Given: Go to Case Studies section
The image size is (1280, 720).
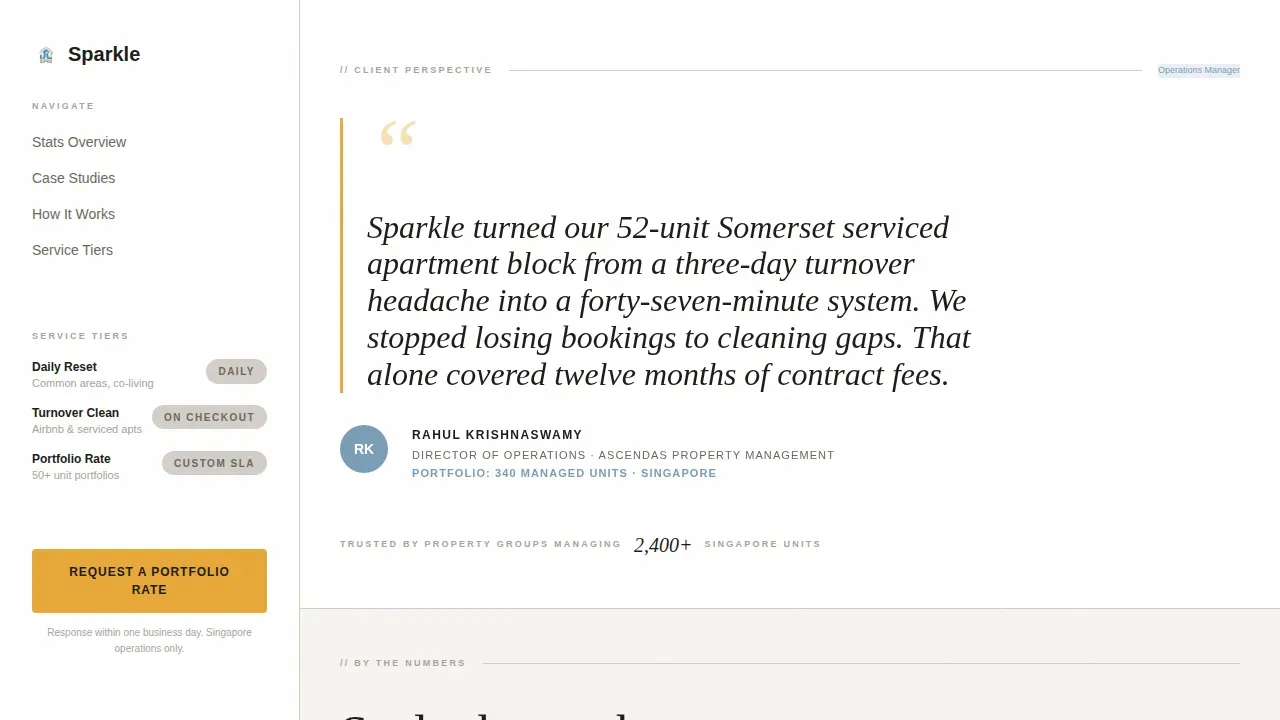Looking at the screenshot, I should [73, 178].
